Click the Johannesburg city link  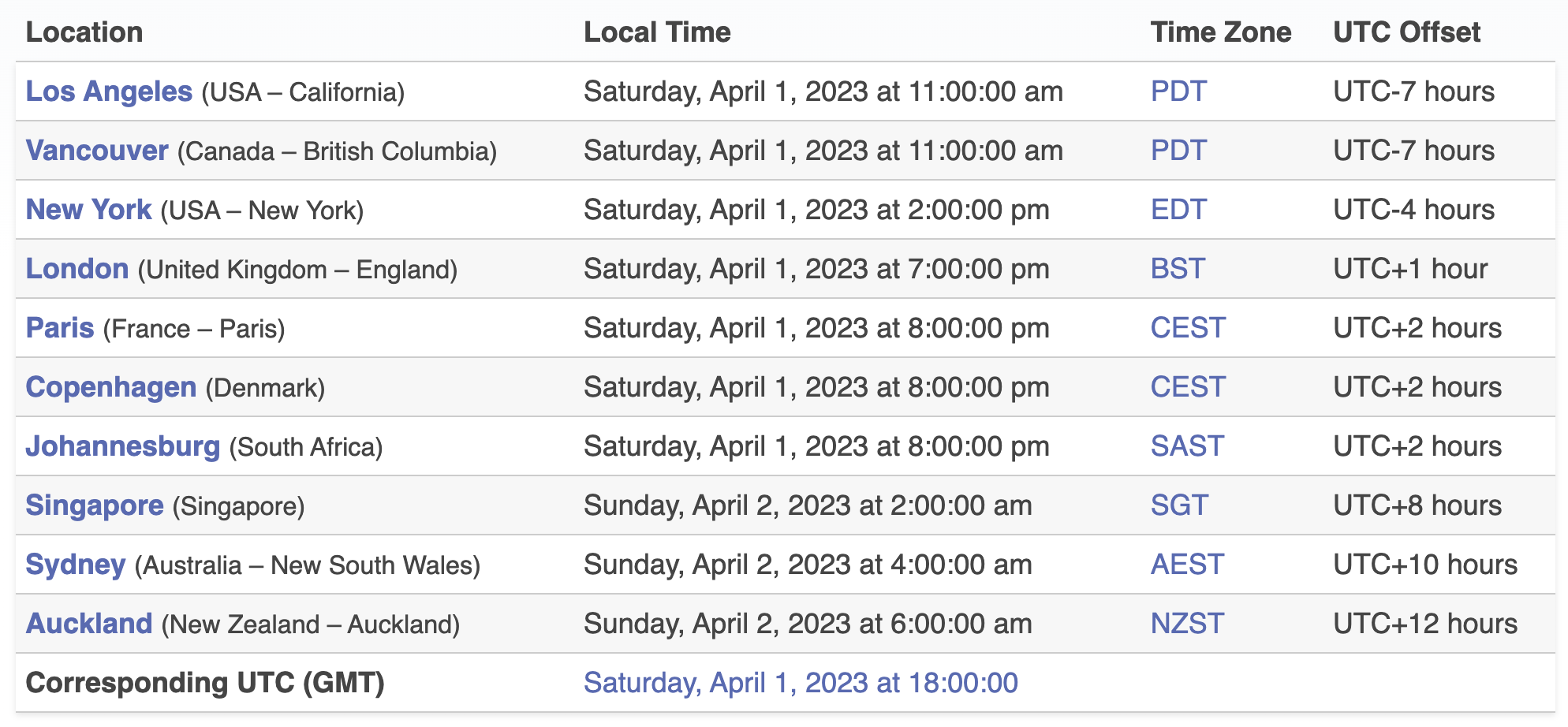pos(123,446)
